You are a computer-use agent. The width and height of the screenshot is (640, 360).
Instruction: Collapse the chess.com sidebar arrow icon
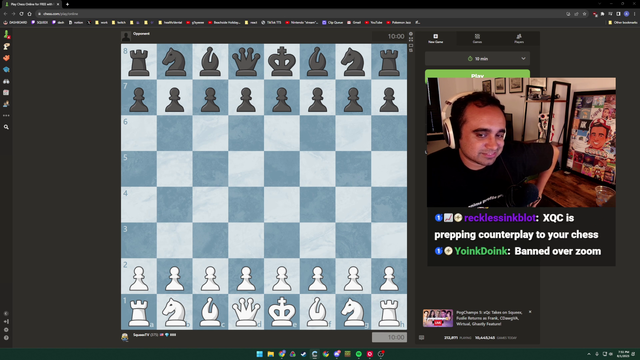pos(6,321)
